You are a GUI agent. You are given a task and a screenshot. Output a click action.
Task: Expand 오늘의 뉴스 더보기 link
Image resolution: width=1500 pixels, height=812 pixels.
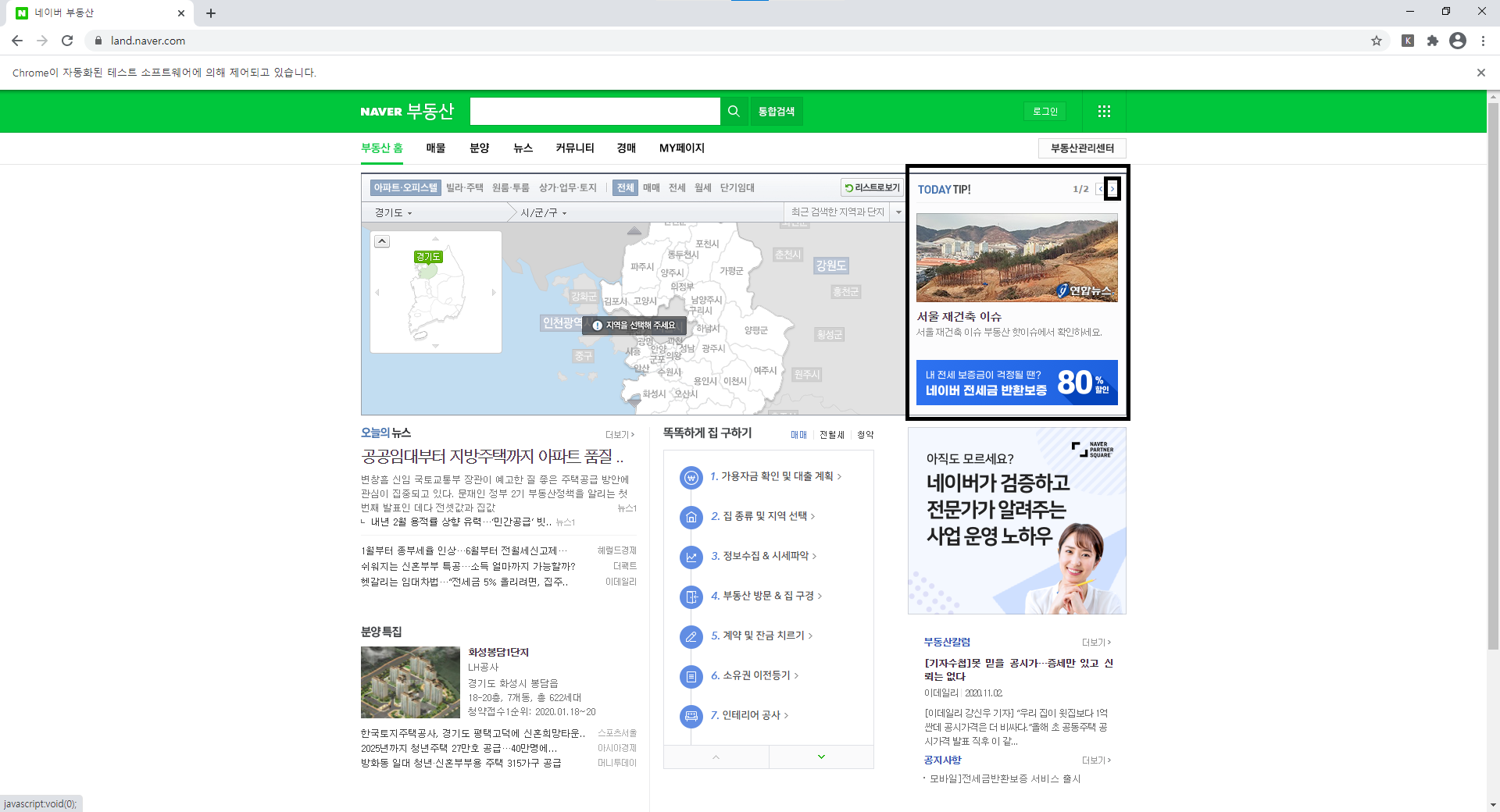(620, 435)
